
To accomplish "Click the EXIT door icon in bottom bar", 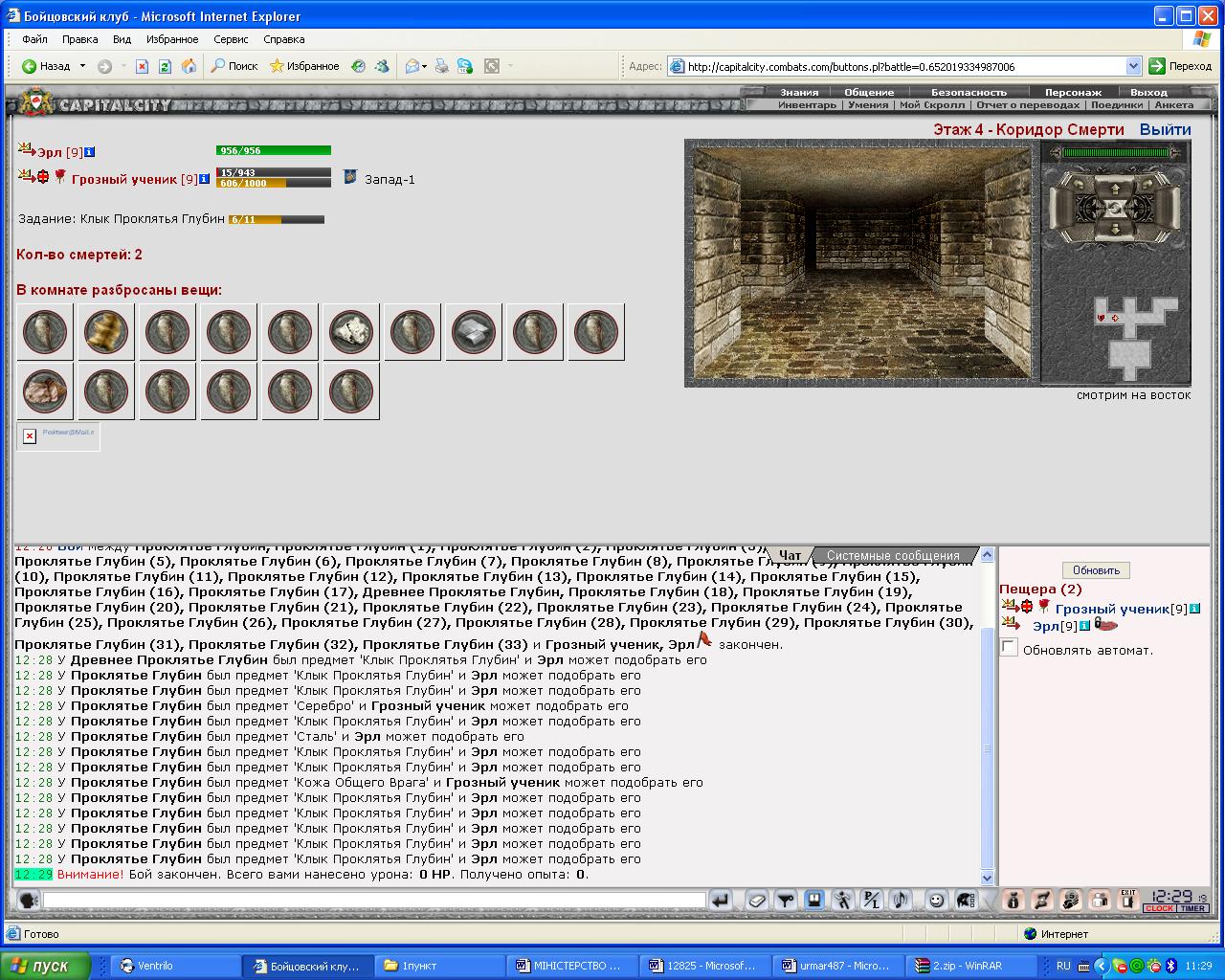I will pyautogui.click(x=1128, y=900).
